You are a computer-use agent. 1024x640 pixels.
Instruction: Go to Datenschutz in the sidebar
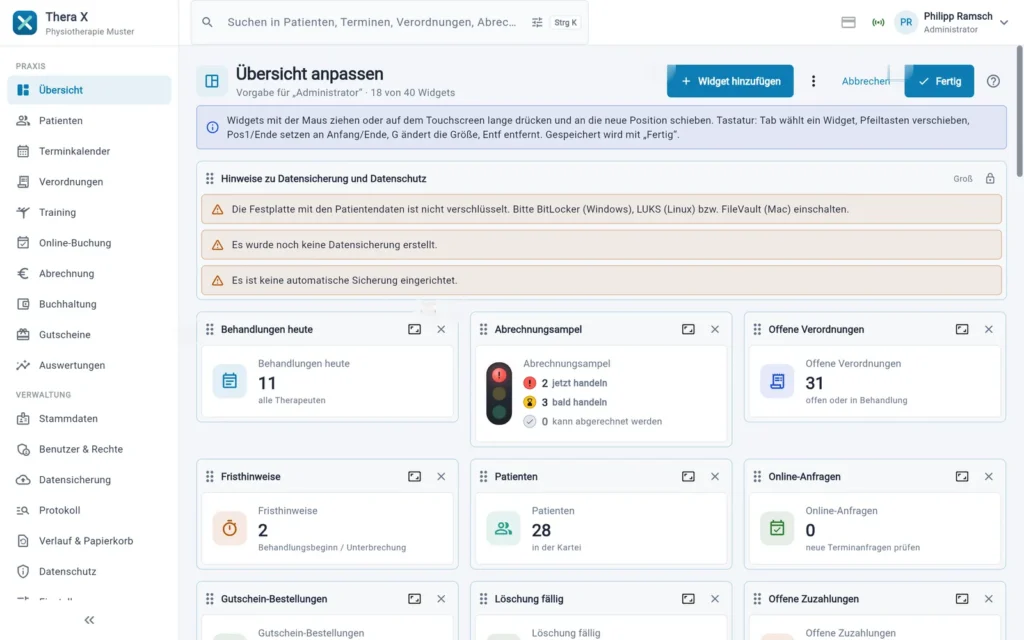point(89,571)
